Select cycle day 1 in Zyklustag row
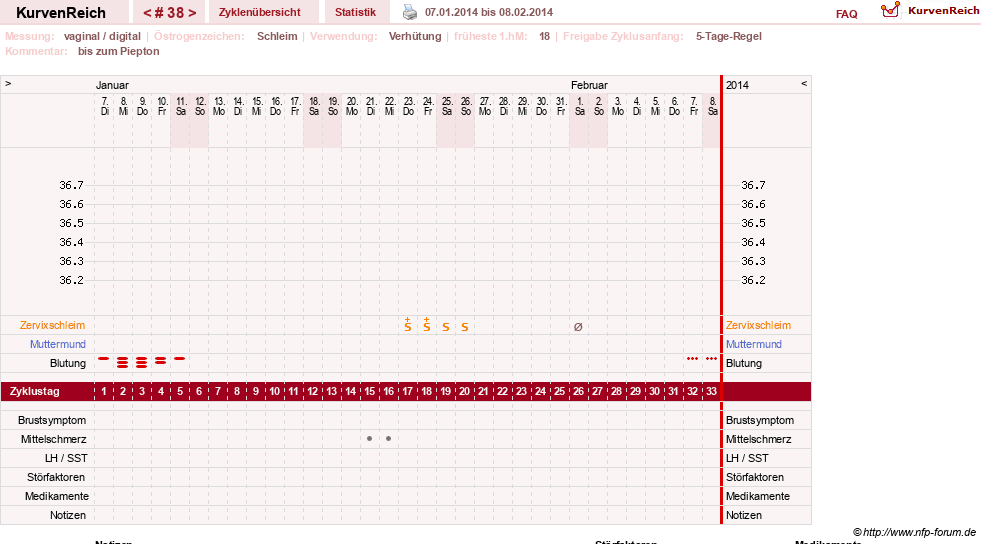Screen dimensions: 981x544 [104, 391]
